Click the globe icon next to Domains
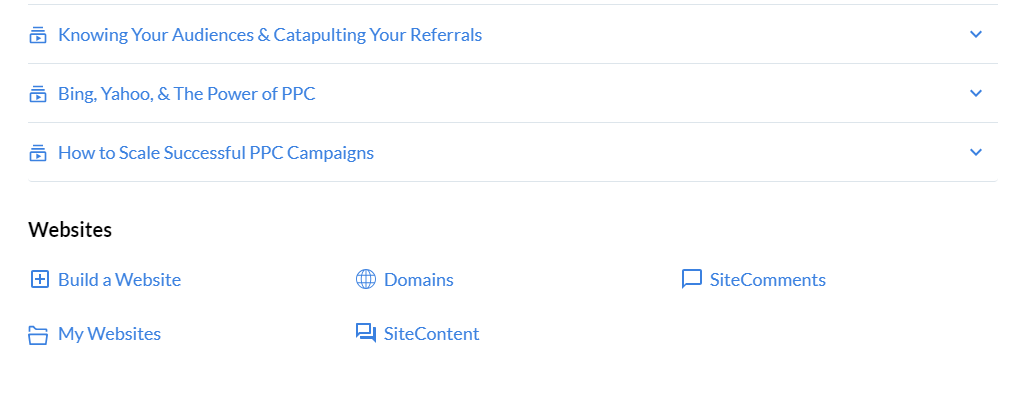The image size is (1022, 410). click(366, 280)
